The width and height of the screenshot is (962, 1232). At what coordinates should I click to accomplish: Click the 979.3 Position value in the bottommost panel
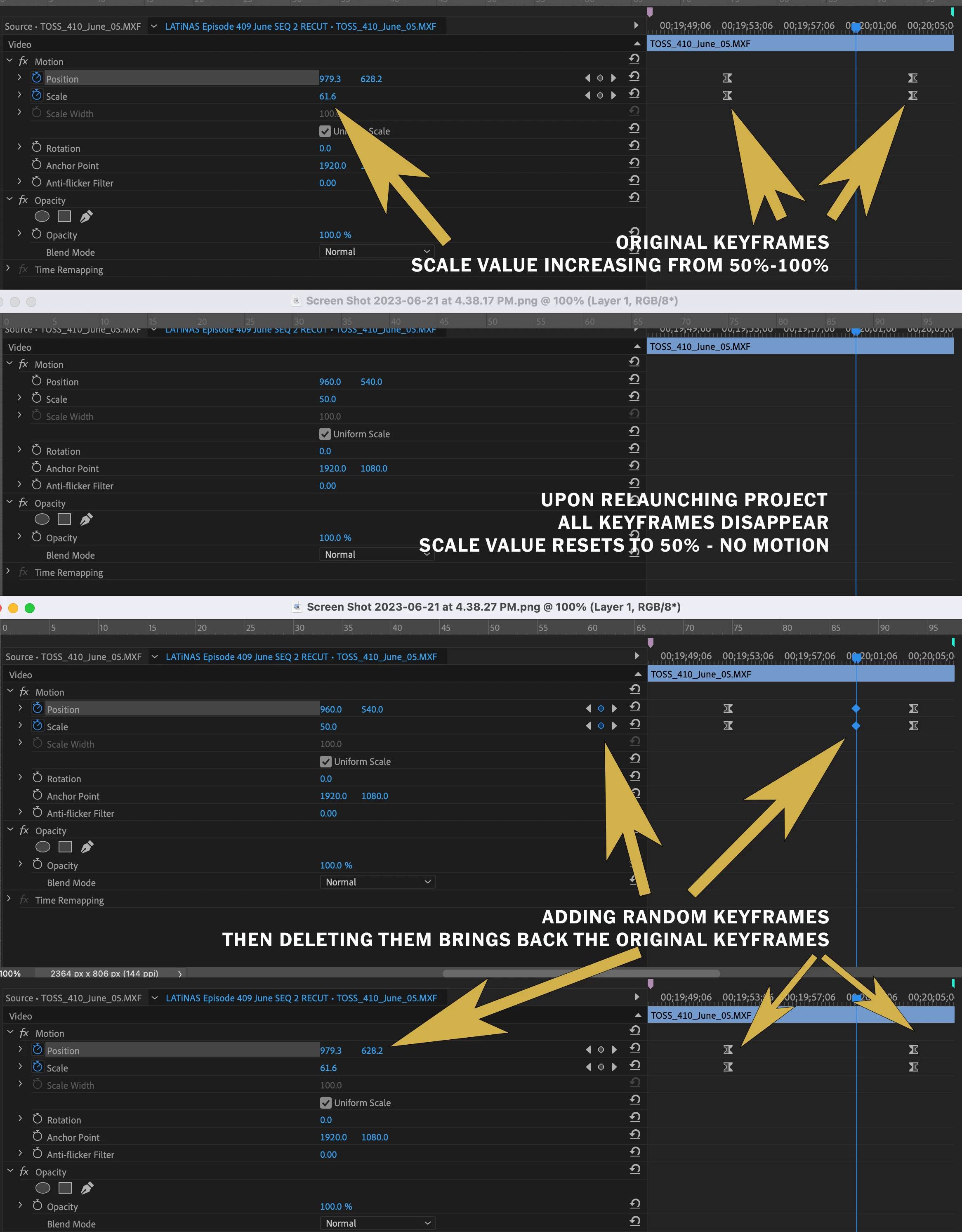tap(330, 1050)
